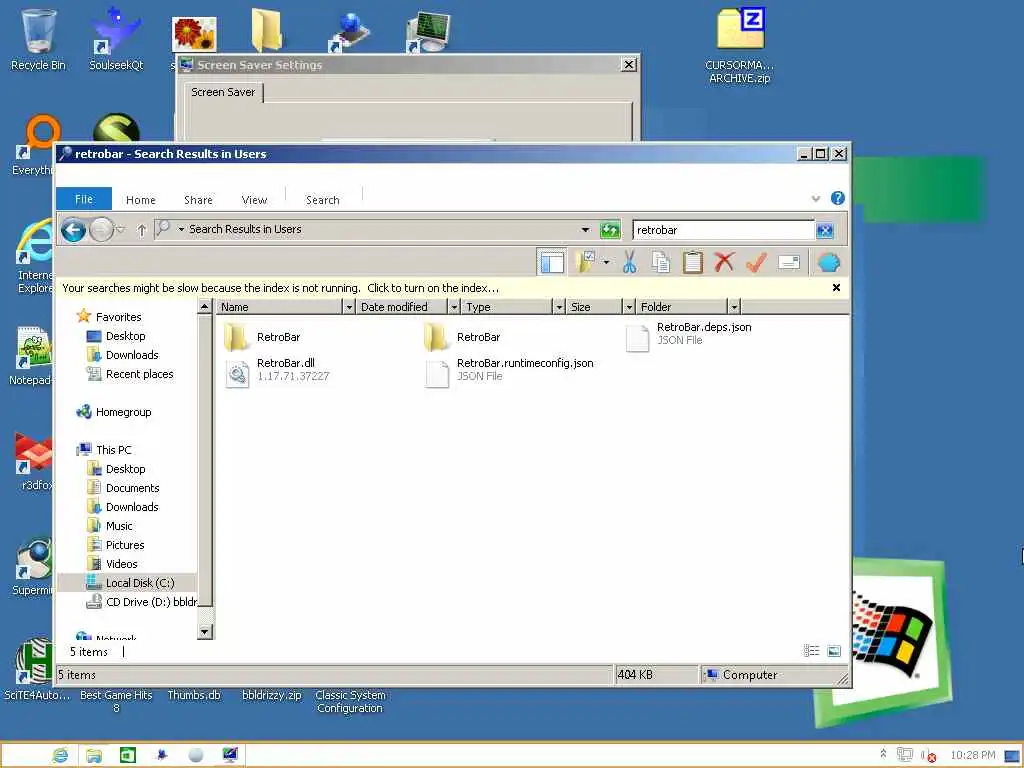This screenshot has width=1024, height=768.
Task: Cut using the scissors icon
Action: click(x=630, y=263)
